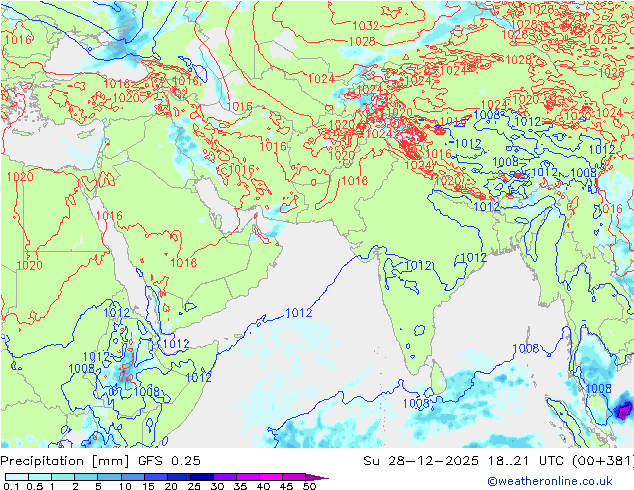
Task: Click the legend label '0.5'
Action: tap(34, 486)
